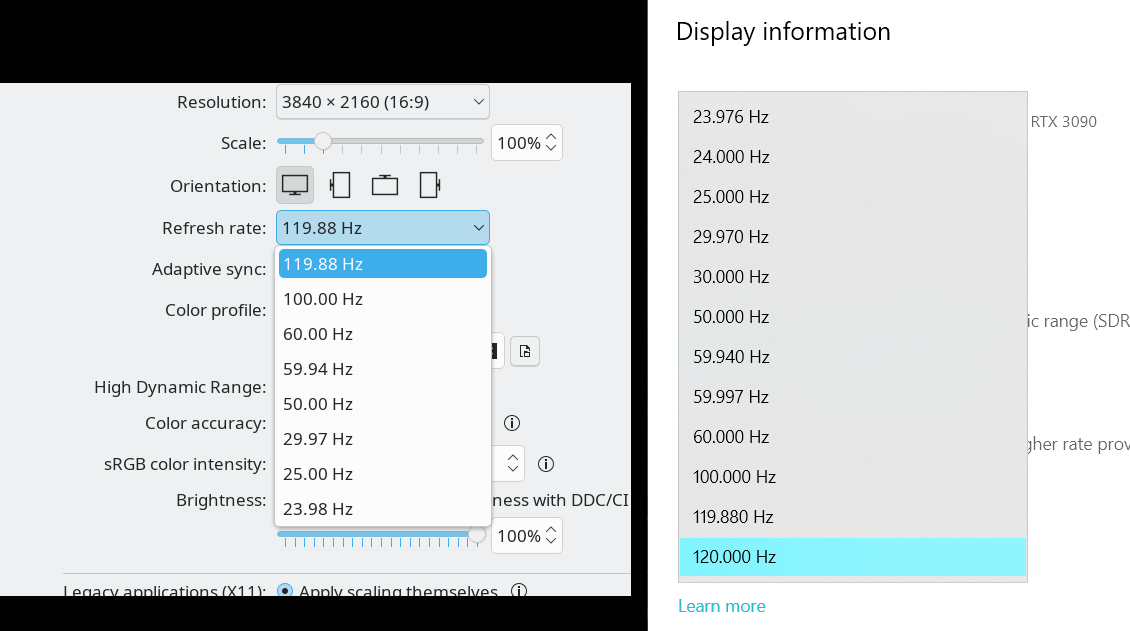Viewport: 1130px width, 631px height.
Task: Click info icon next to Color accuracy
Action: click(512, 423)
